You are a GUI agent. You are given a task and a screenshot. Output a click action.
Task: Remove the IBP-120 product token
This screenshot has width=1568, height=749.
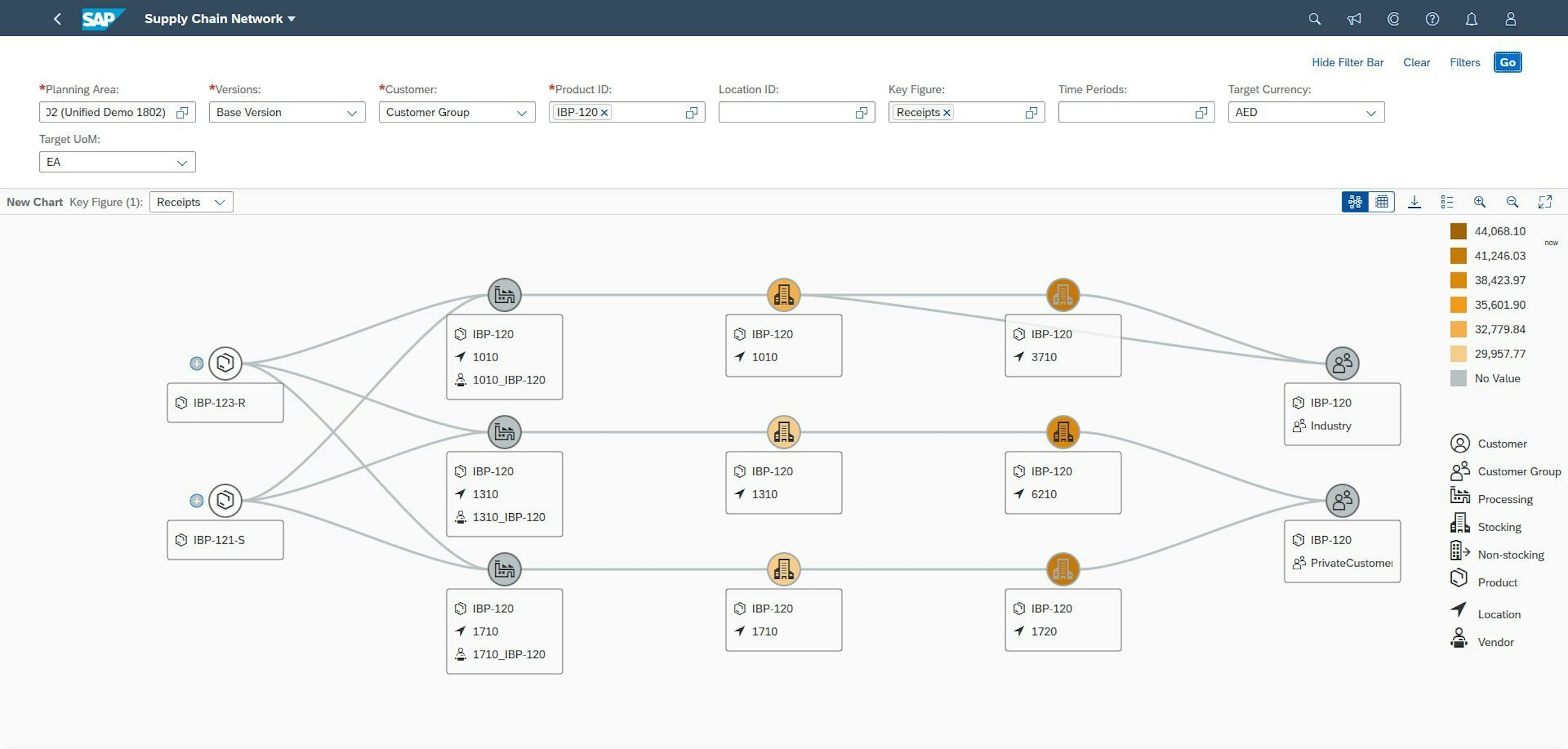tap(604, 113)
